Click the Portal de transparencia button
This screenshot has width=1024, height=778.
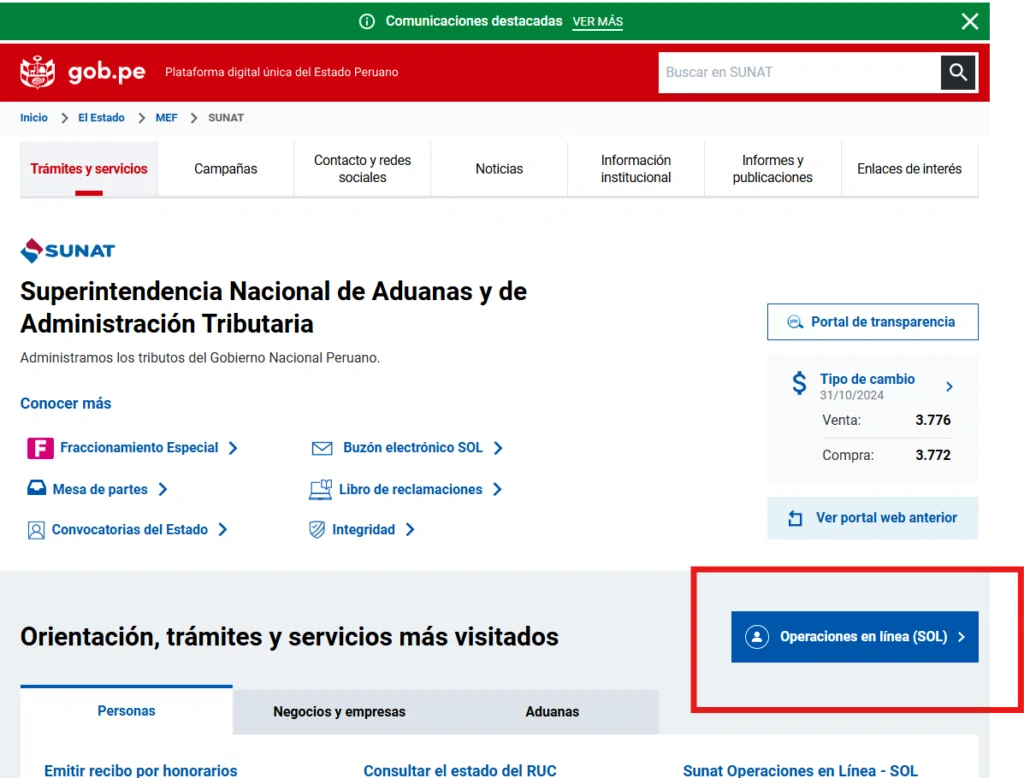tap(872, 322)
